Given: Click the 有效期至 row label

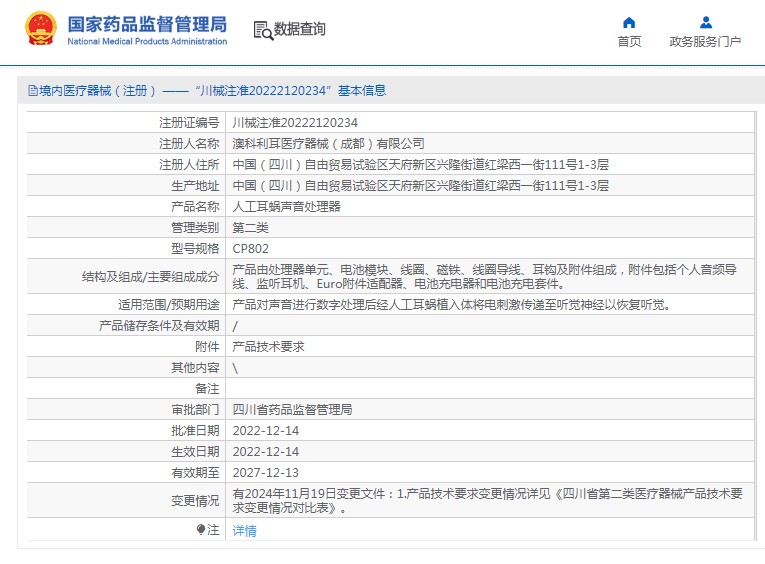Looking at the screenshot, I should (195, 472).
